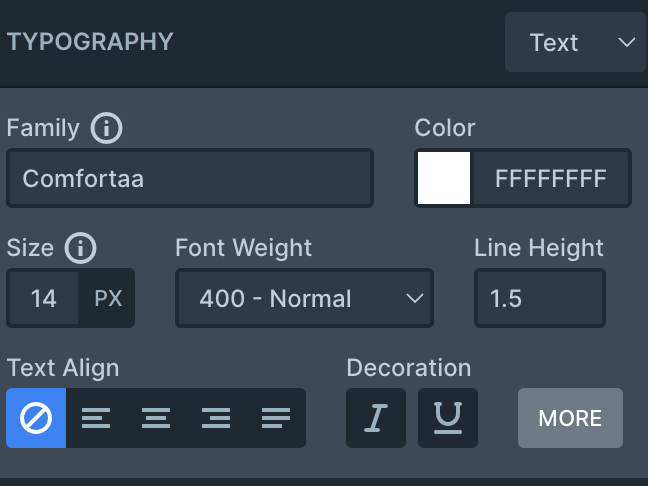This screenshot has height=486, width=648.
Task: Click the MORE button
Action: pyautogui.click(x=570, y=418)
